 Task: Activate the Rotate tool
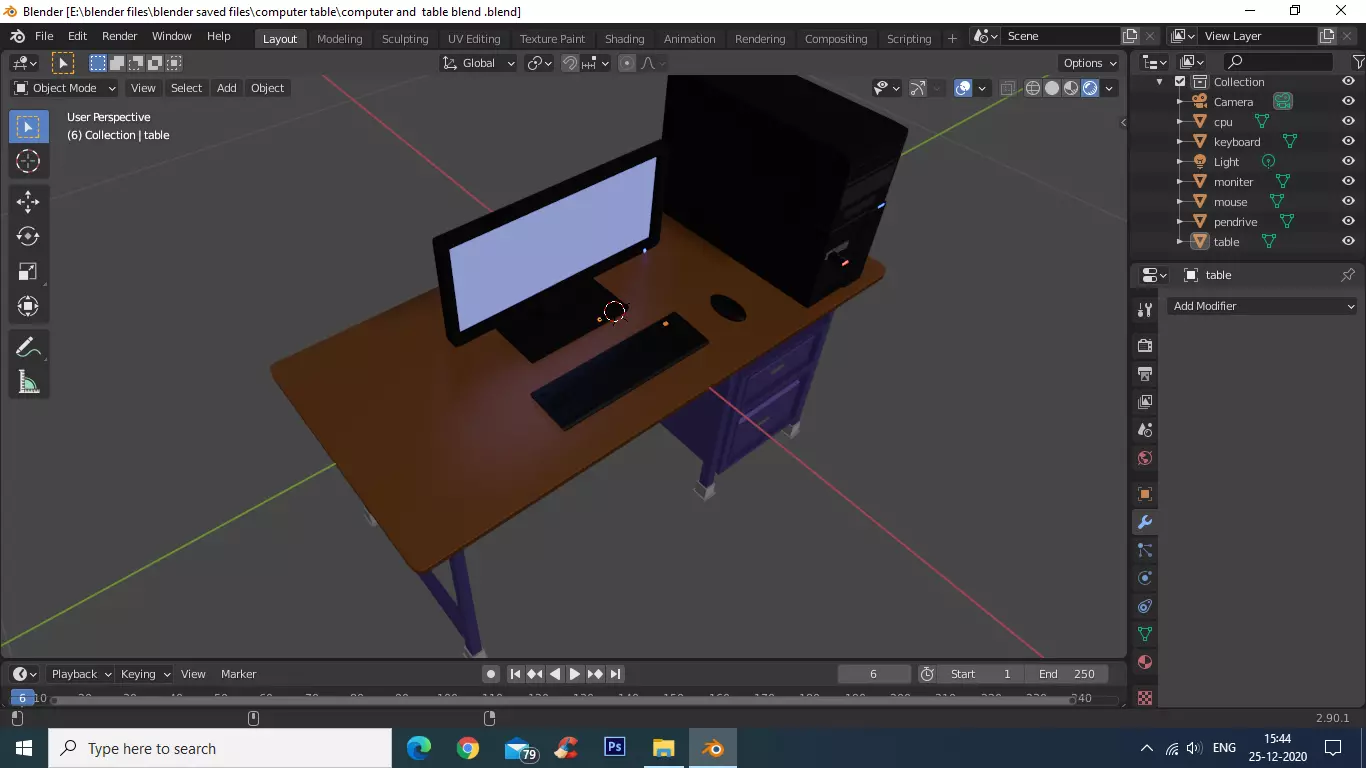pos(28,236)
